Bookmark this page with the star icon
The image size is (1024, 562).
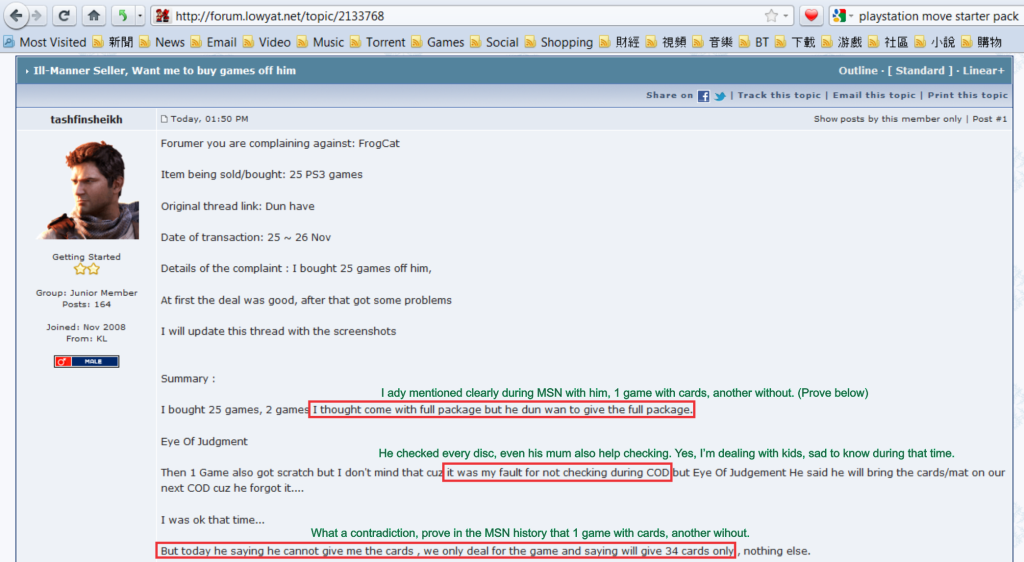click(x=771, y=16)
